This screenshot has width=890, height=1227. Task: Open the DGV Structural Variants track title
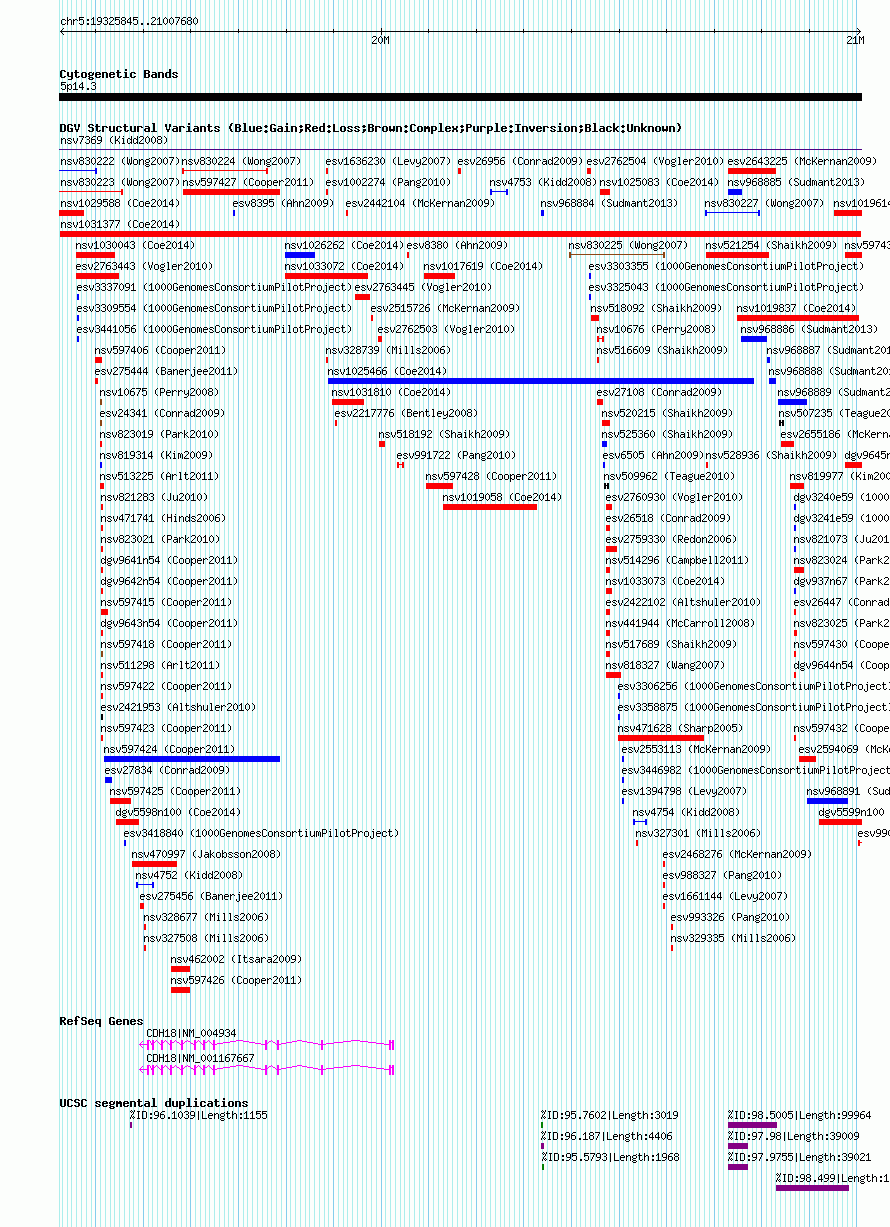371,128
